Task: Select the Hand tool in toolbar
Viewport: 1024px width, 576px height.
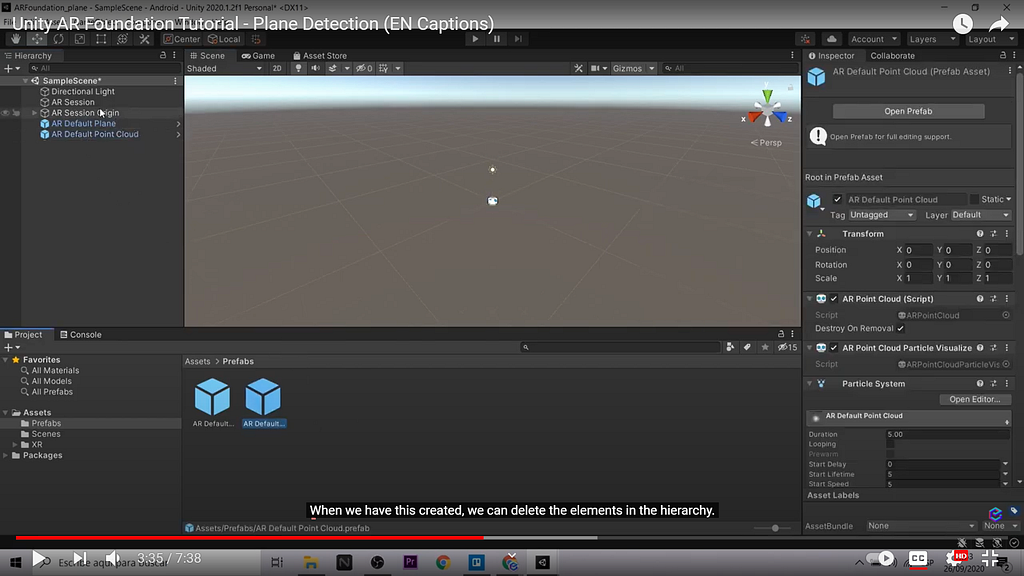Action: [x=16, y=39]
